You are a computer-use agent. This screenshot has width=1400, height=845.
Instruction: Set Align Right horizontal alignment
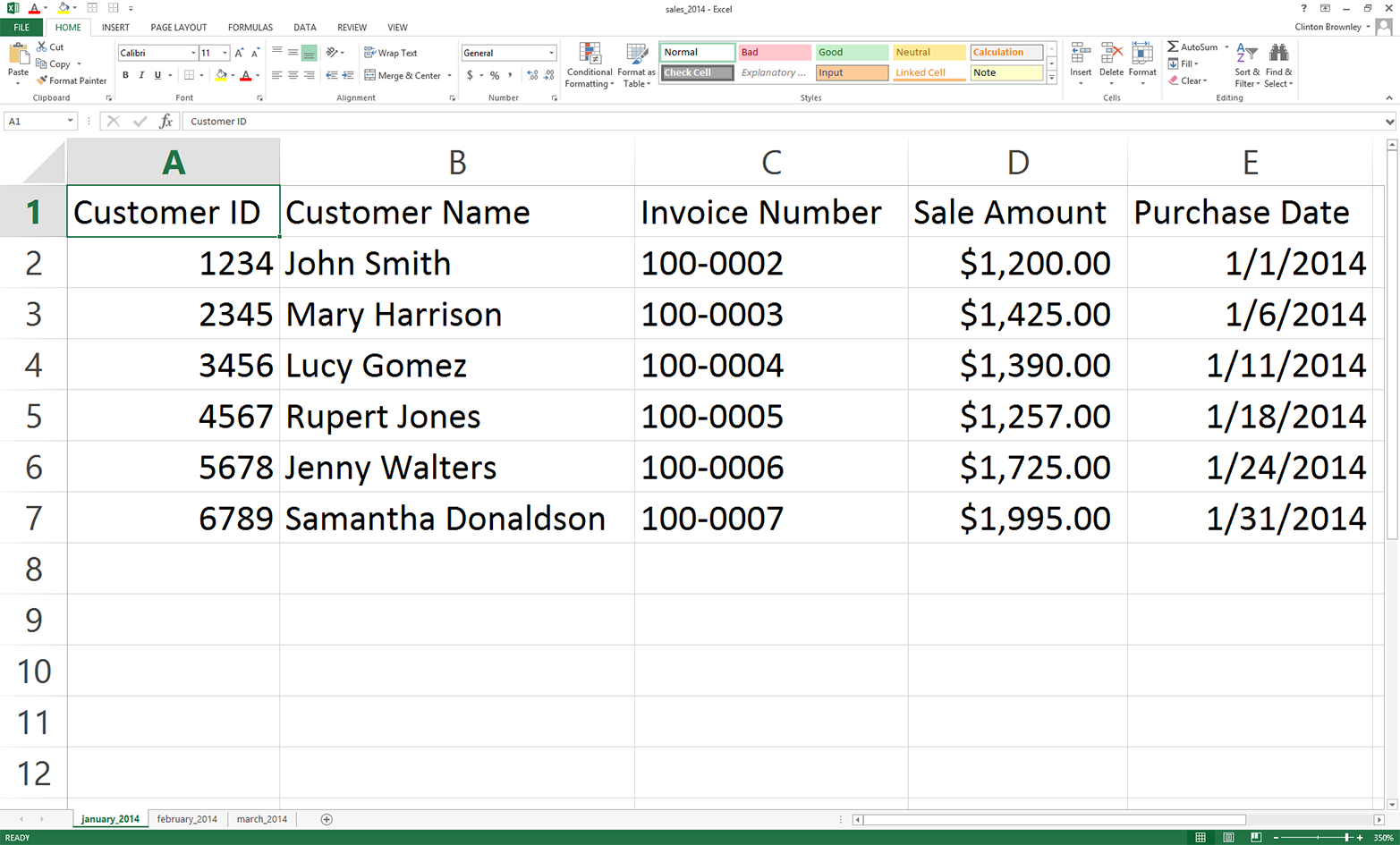309,75
